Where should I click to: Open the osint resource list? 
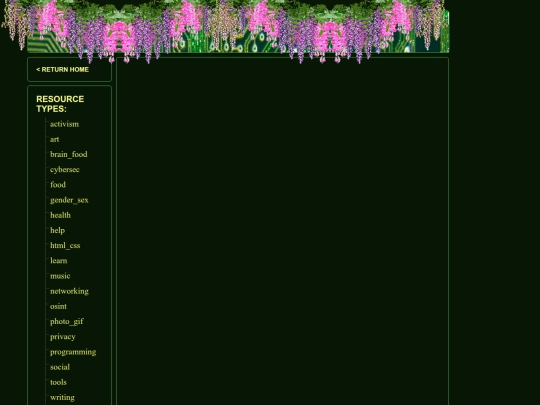[59, 307]
